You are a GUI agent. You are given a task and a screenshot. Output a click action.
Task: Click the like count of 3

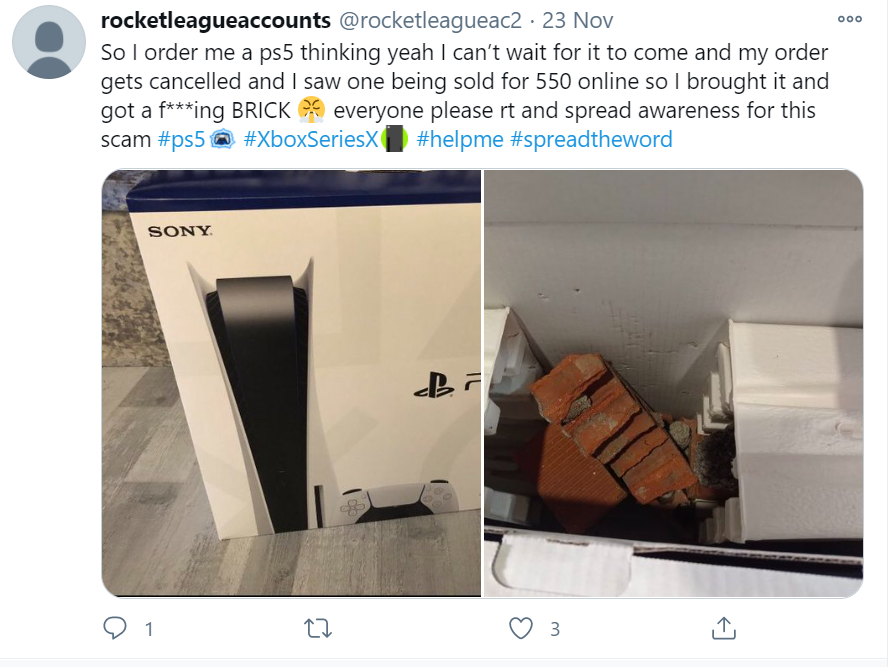555,629
